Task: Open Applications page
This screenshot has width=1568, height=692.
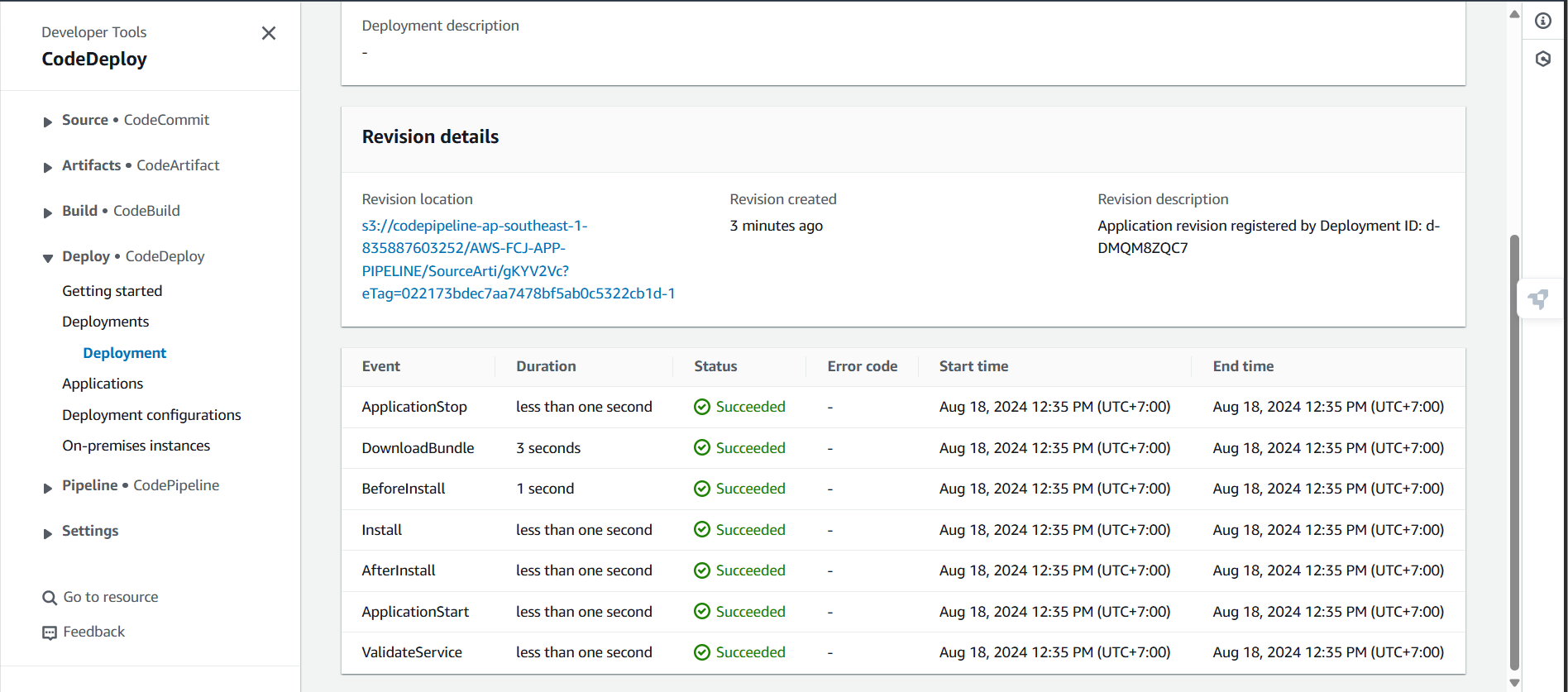Action: [103, 384]
